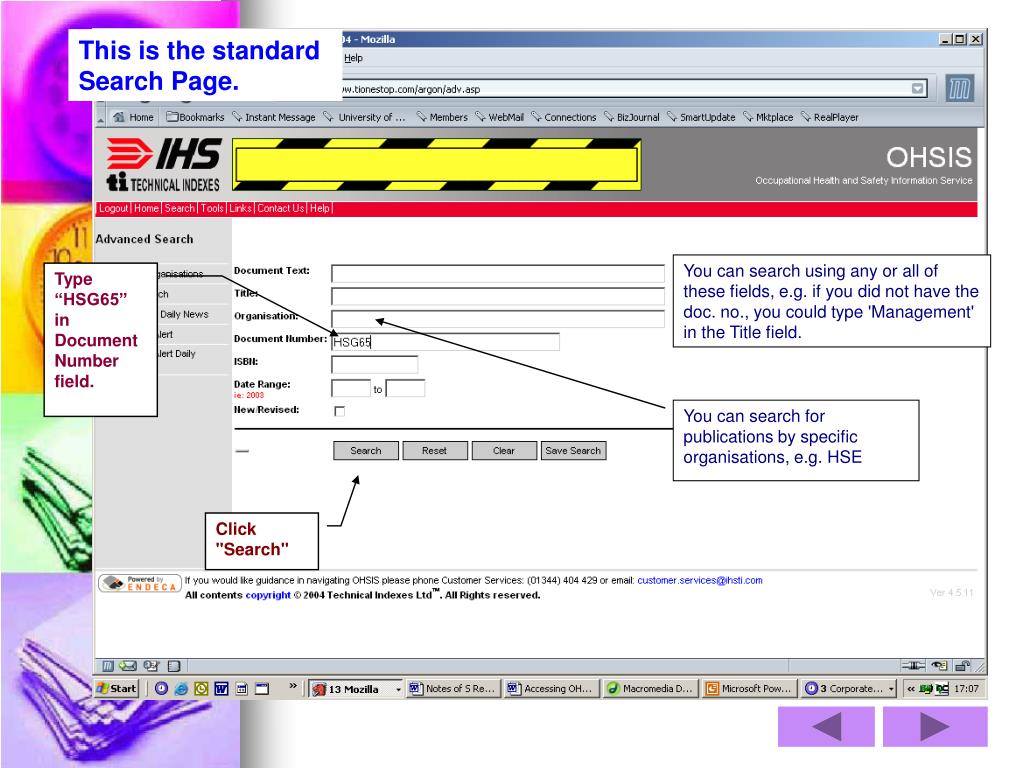
Task: Open the University of bookmark
Action: point(364,117)
